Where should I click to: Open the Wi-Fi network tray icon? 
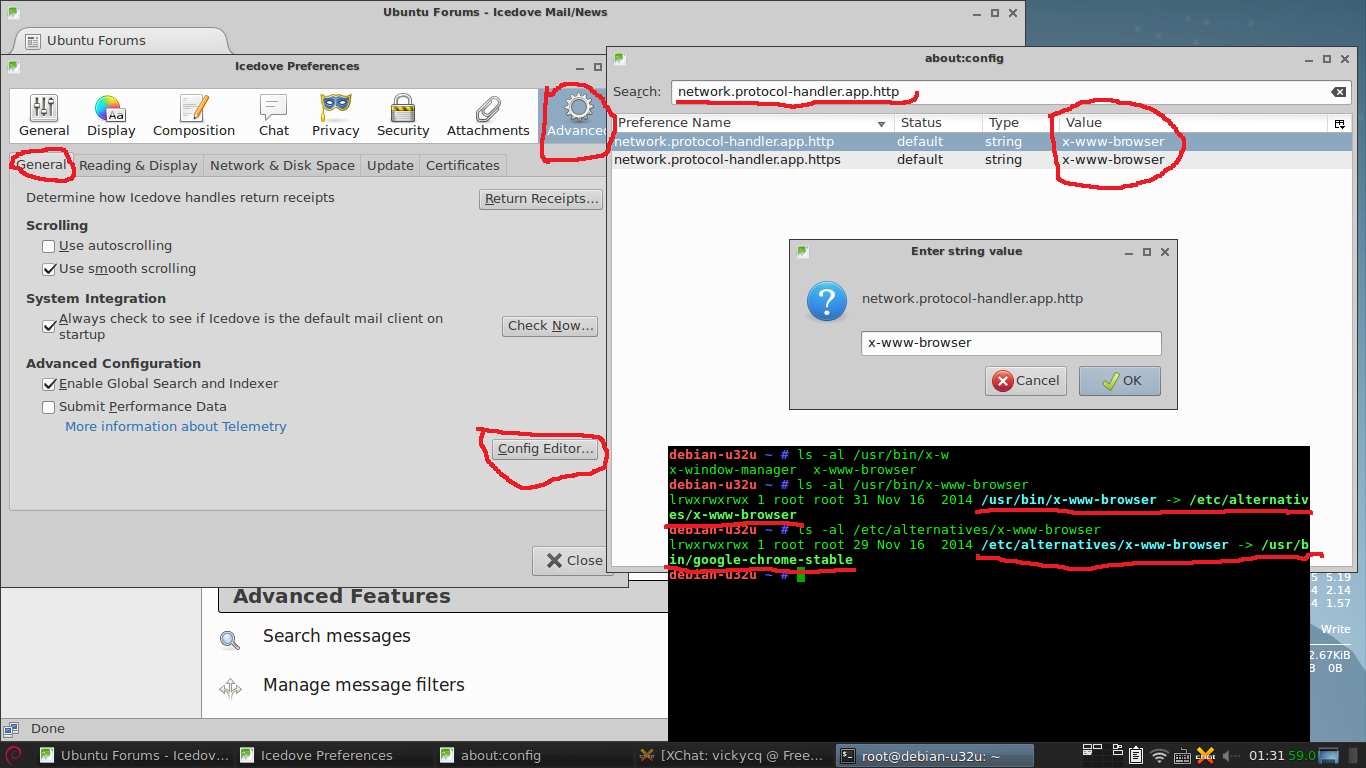1159,755
